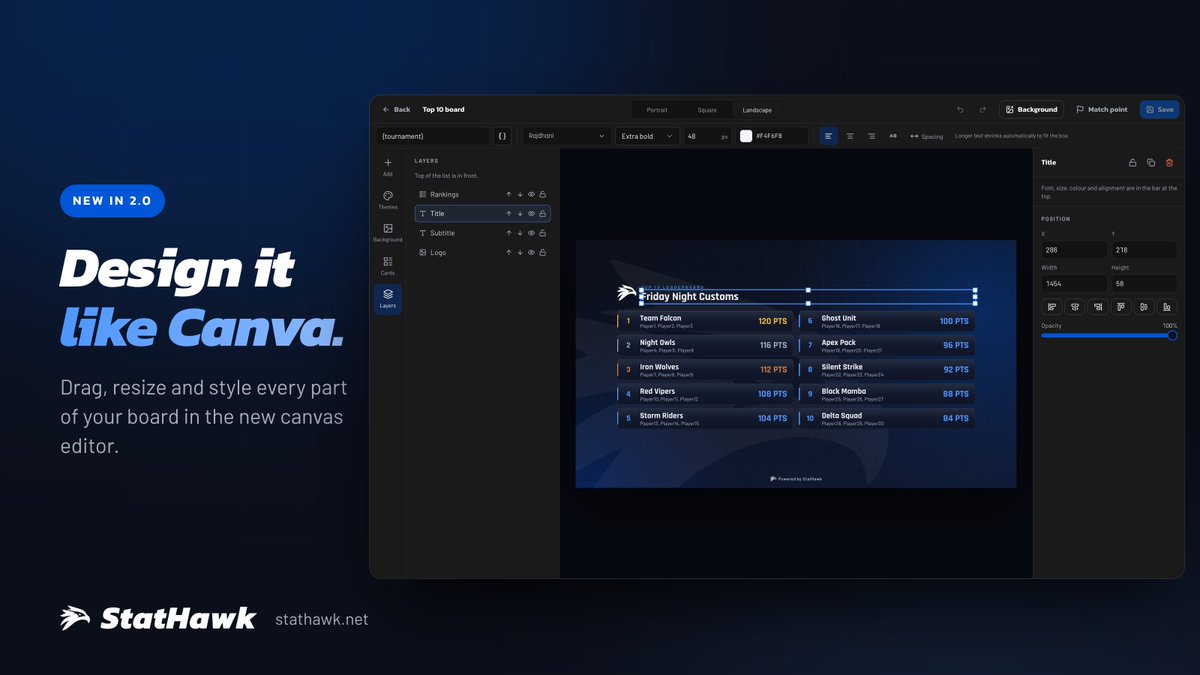The image size is (1200, 675).
Task: Hide the Subtitle layer
Action: coord(532,233)
